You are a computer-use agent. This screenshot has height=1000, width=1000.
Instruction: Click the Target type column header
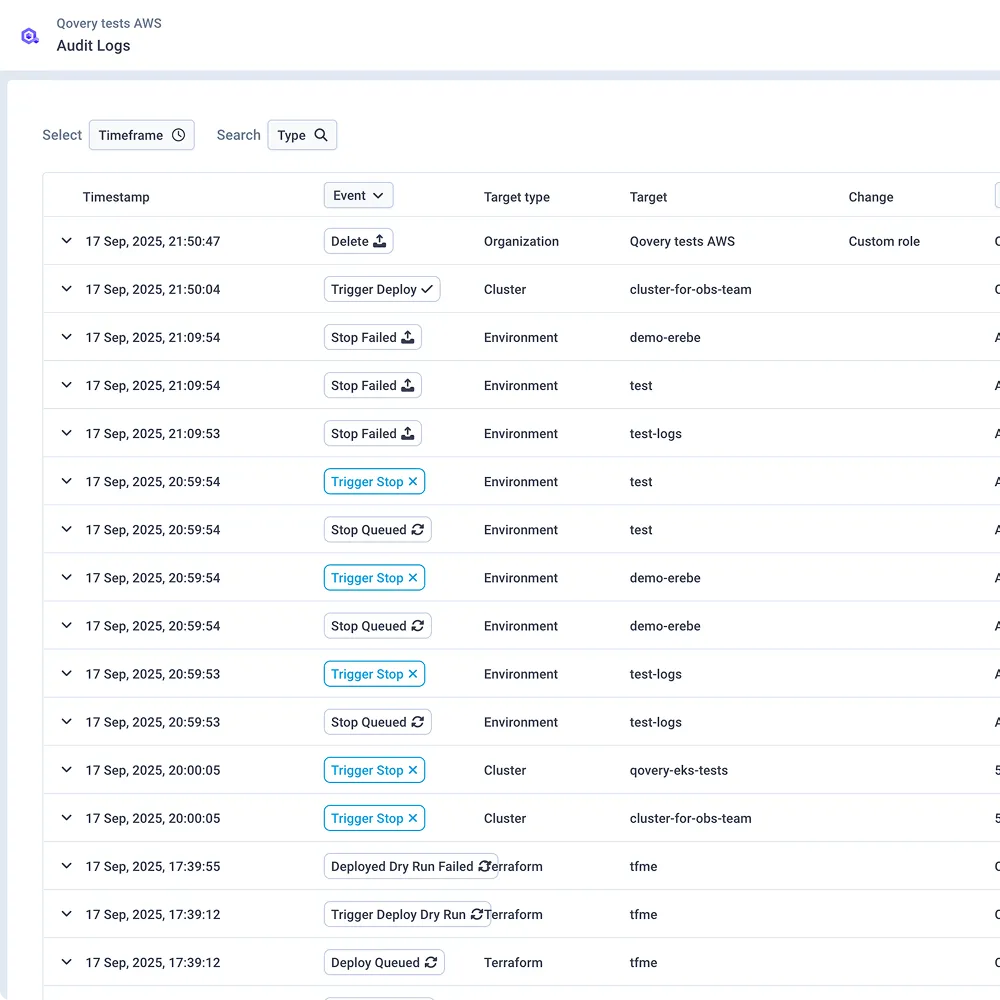[517, 197]
